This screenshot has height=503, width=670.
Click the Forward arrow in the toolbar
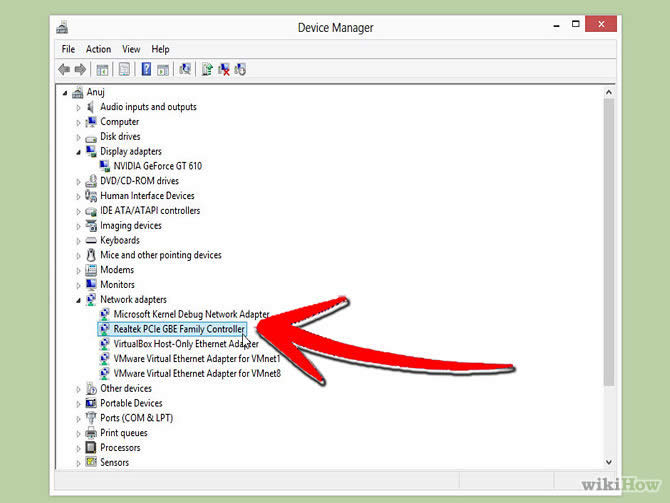click(x=80, y=69)
